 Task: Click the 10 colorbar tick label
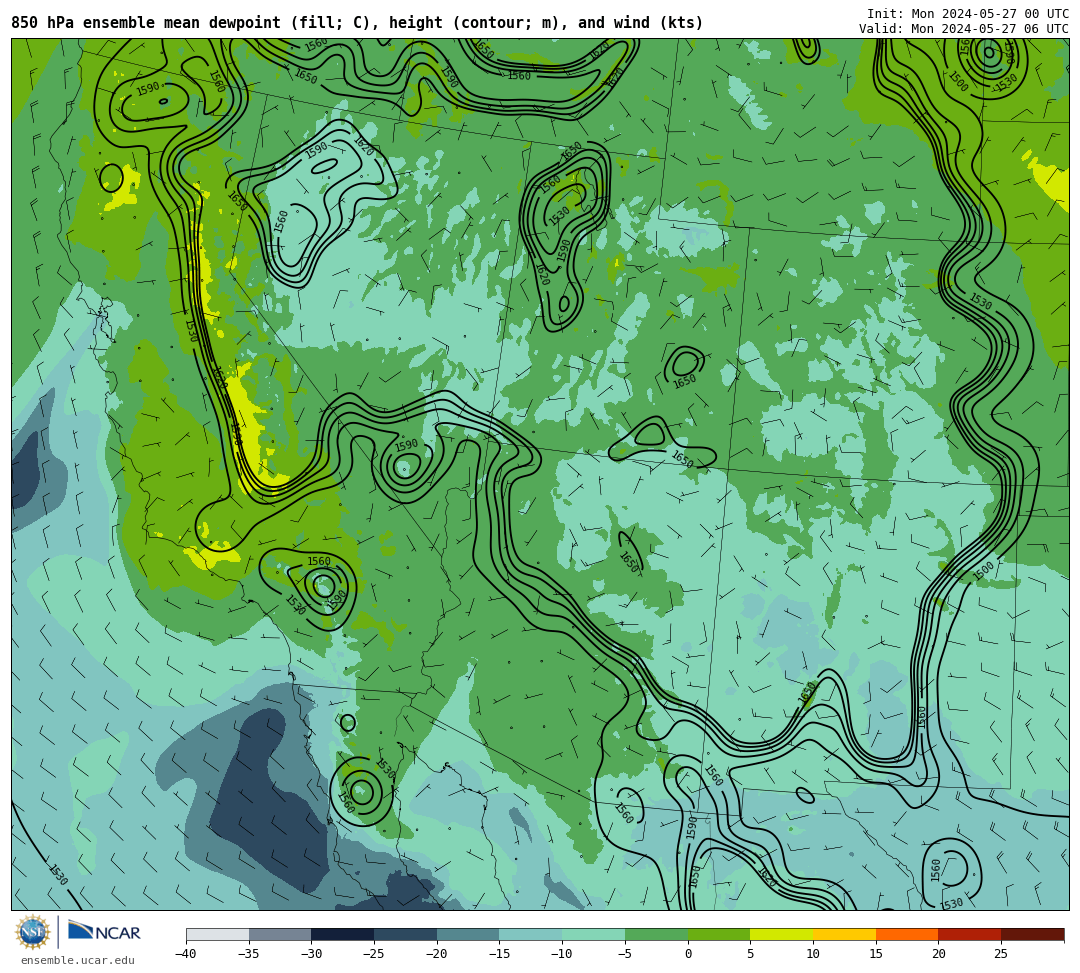[x=813, y=954]
